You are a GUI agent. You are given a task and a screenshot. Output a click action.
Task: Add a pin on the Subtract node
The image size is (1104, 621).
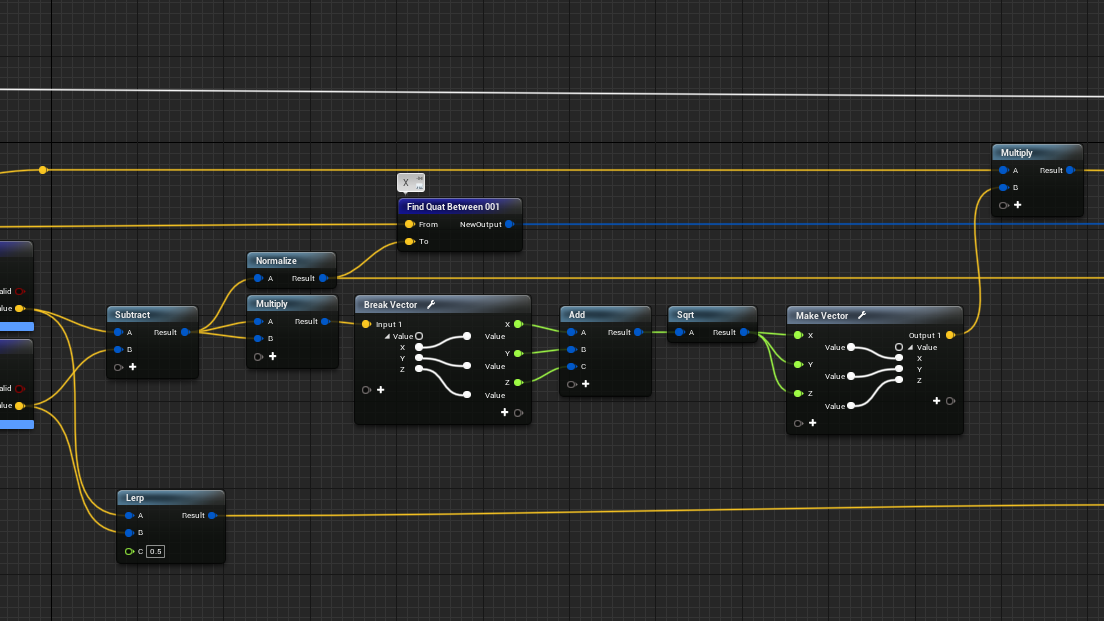coord(132,367)
